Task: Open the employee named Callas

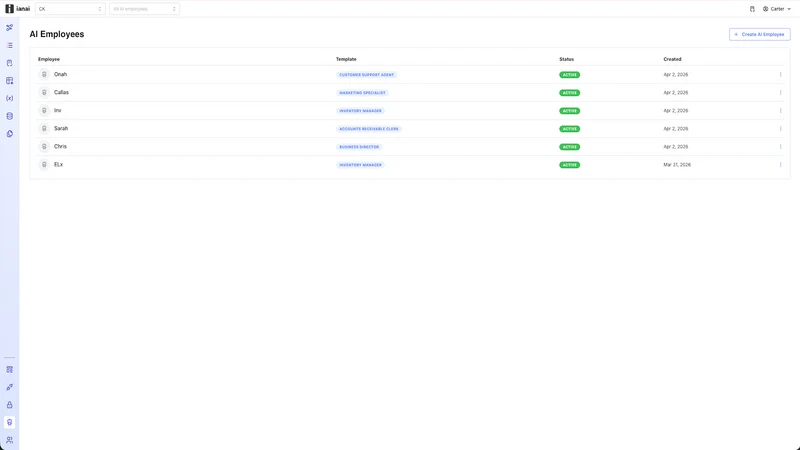Action: click(x=61, y=92)
